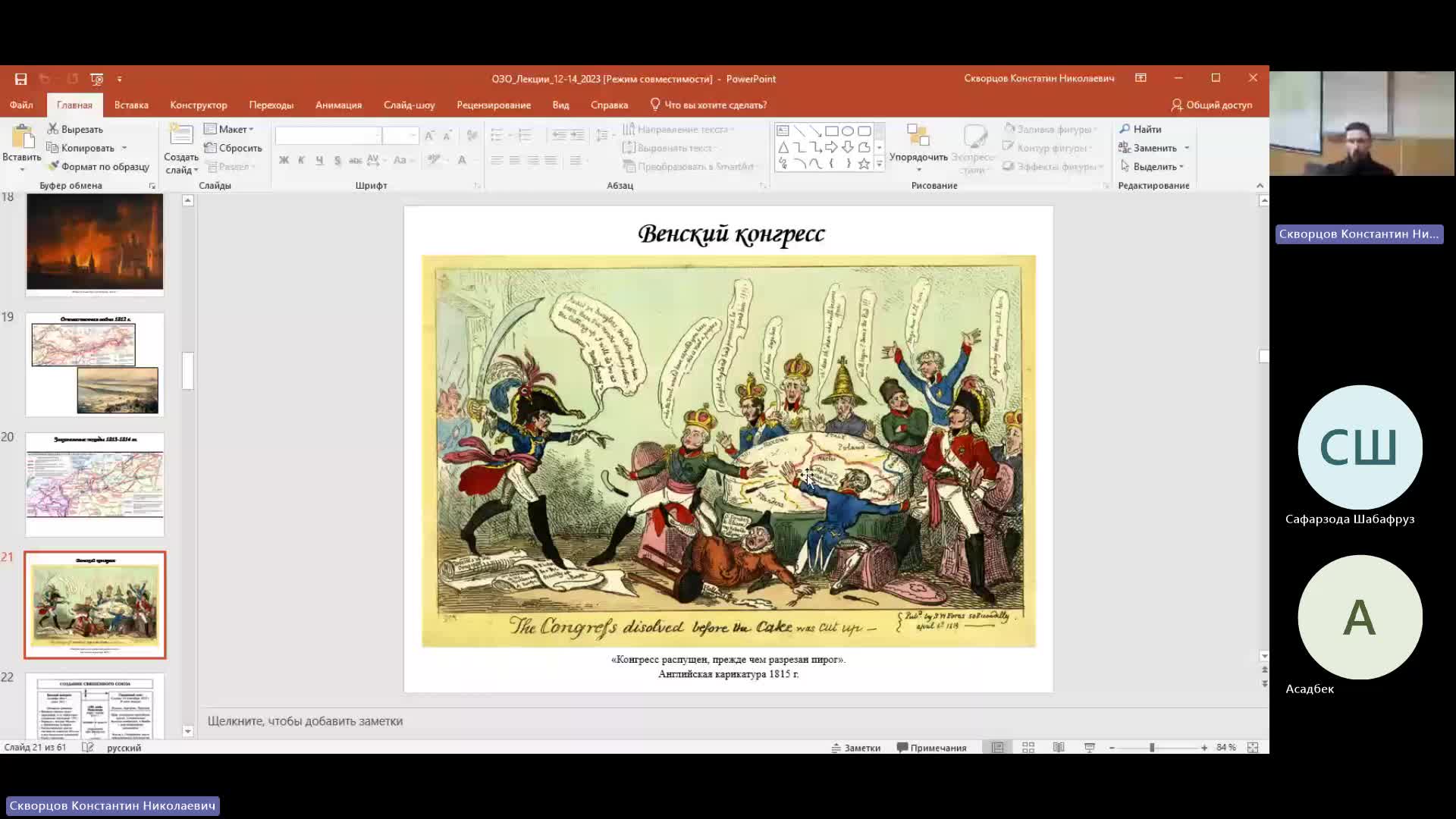Toggle the Заметки notes pane in status bar
This screenshot has width=1456, height=819.
pyautogui.click(x=856, y=748)
